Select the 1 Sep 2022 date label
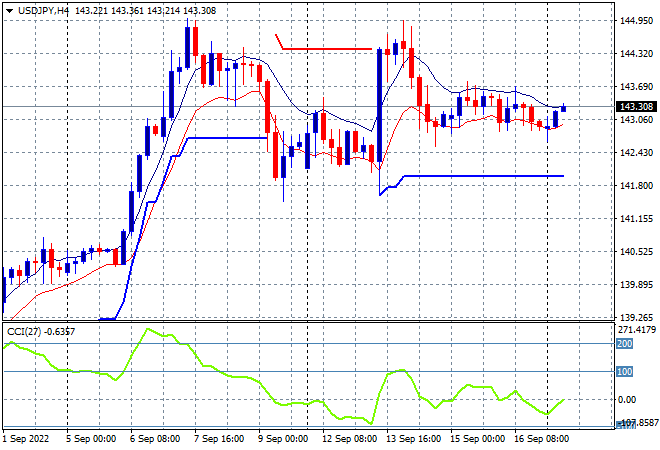This screenshot has width=660, height=450. tap(26, 439)
